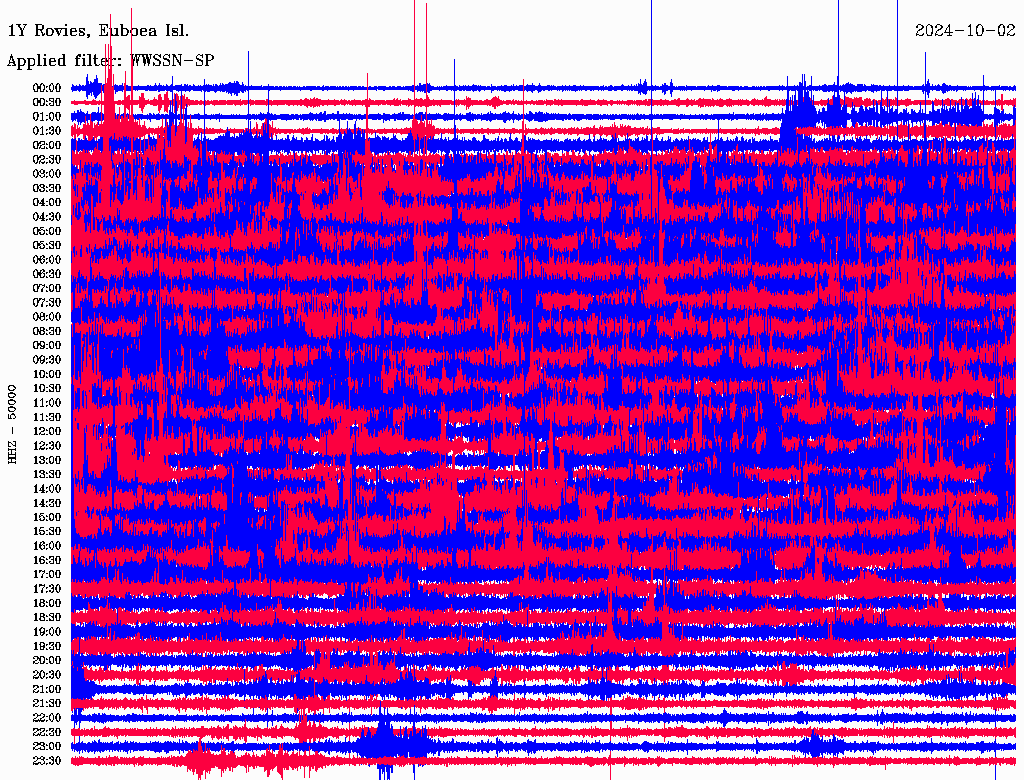Screen dimensions: 1024x780
Task: Click the 21:00 time label
Action: coord(47,689)
